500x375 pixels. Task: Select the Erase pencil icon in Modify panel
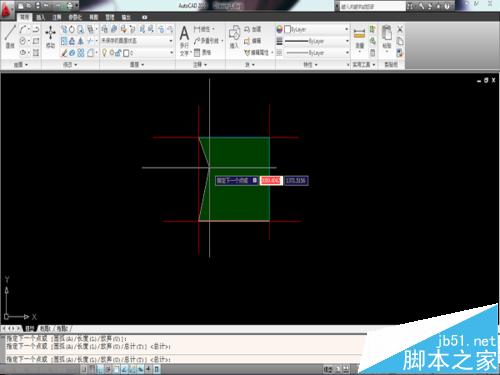tap(64, 53)
